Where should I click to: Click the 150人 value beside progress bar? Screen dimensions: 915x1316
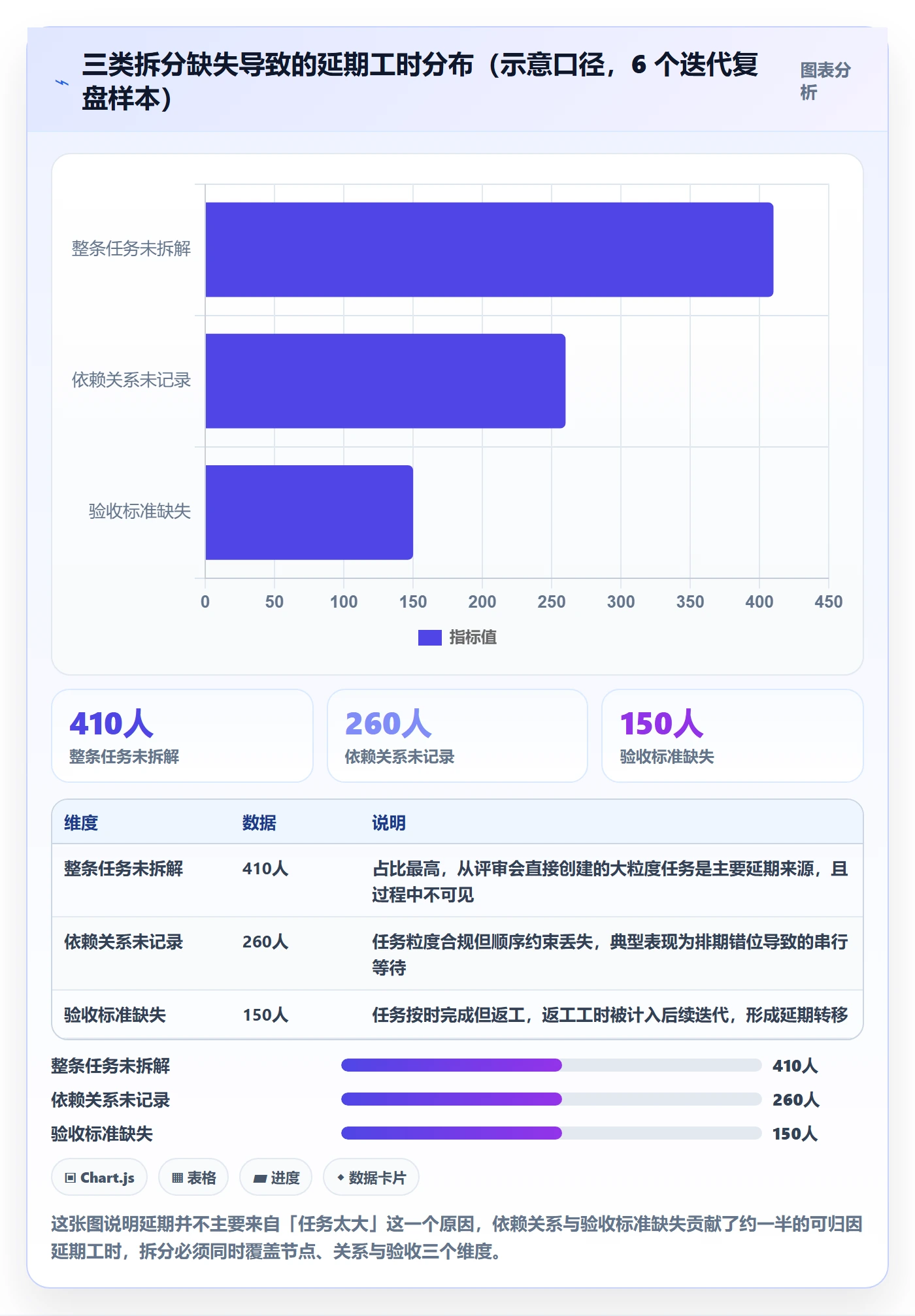[795, 1134]
